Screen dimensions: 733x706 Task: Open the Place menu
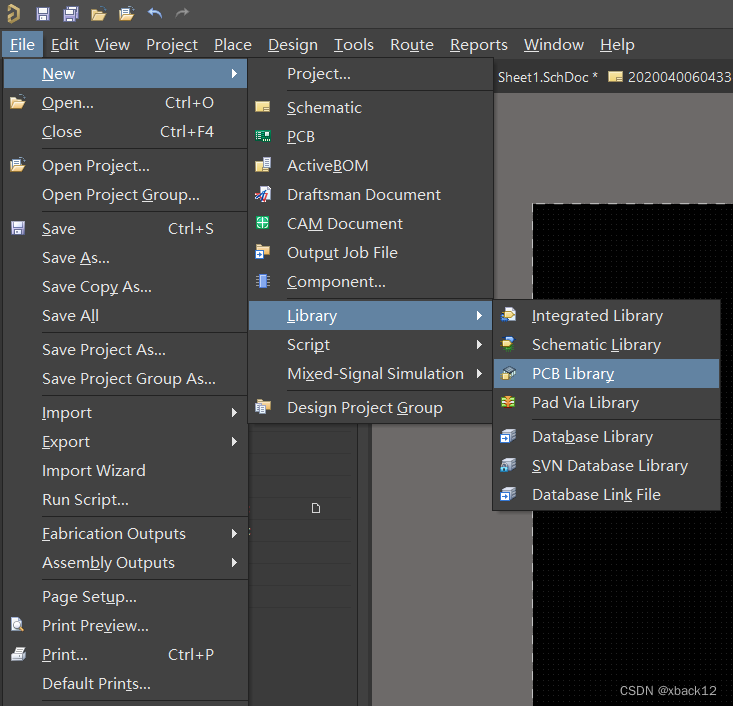[x=233, y=45]
